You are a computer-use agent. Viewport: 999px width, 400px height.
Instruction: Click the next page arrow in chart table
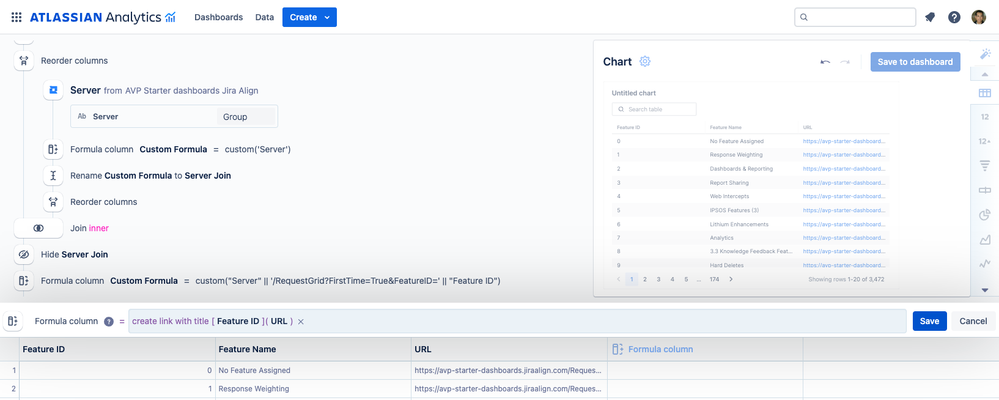(731, 279)
